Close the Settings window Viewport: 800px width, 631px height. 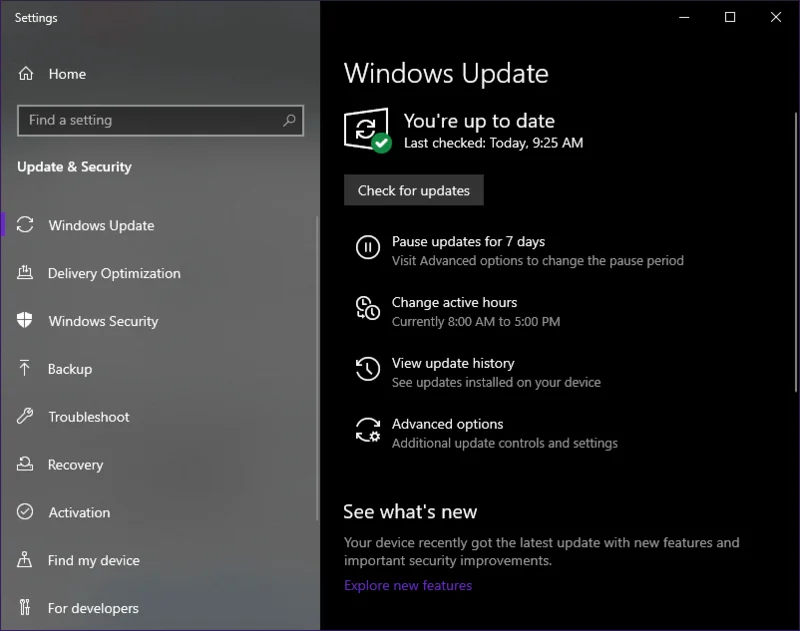[776, 17]
